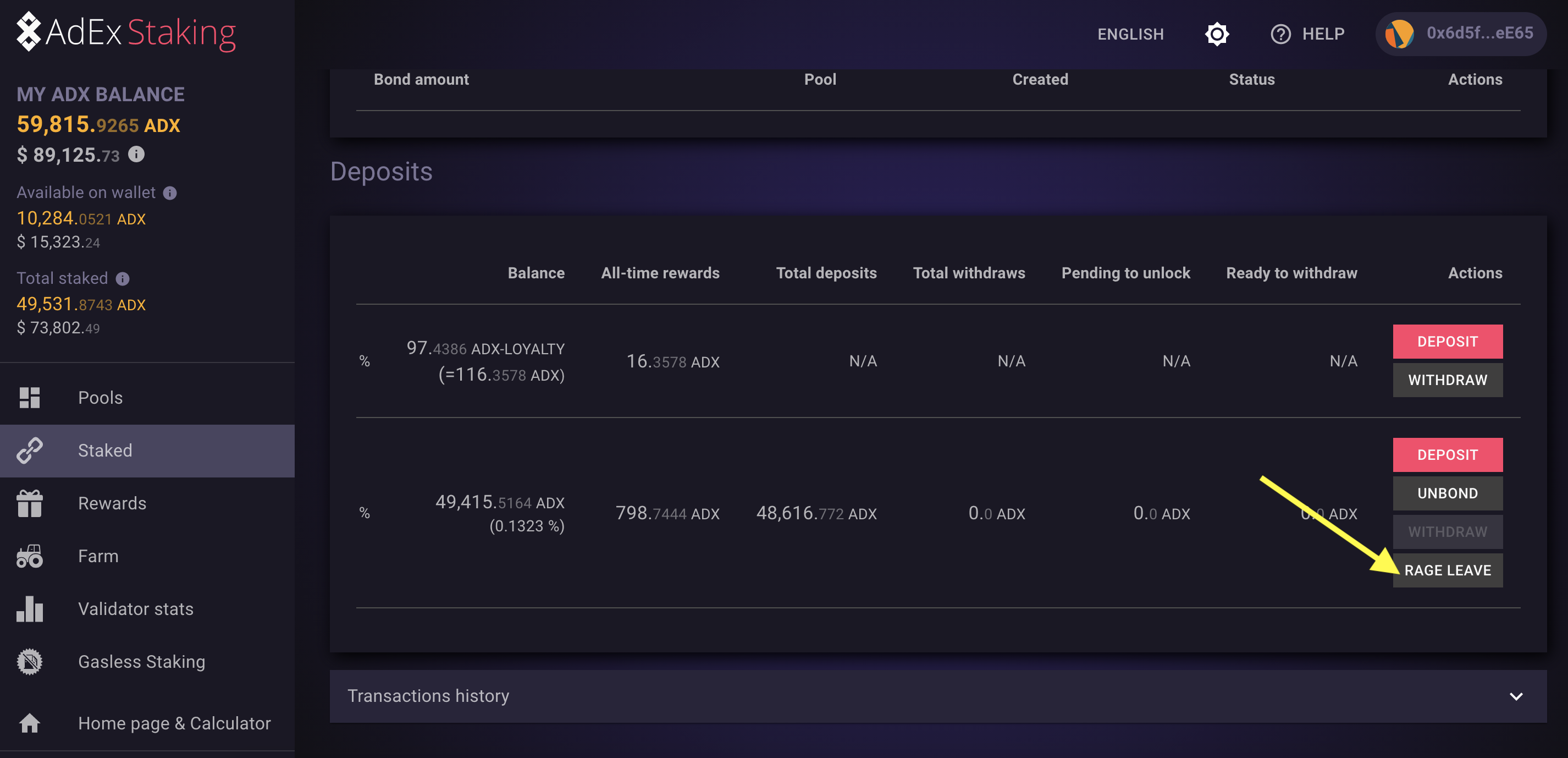This screenshot has height=758, width=1568.
Task: Go to Rewards section
Action: coord(147,503)
